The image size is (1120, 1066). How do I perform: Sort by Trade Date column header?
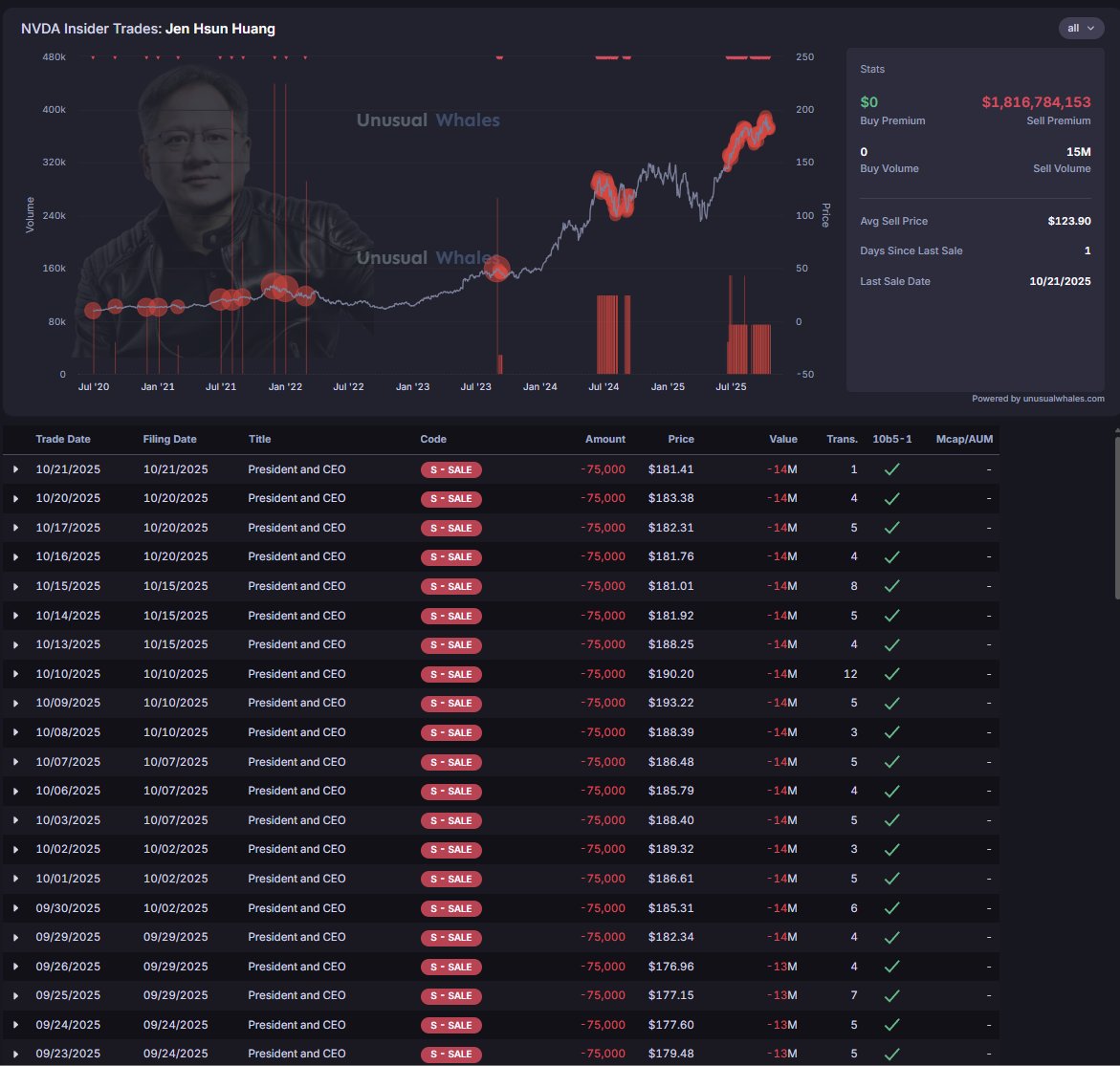click(x=63, y=439)
